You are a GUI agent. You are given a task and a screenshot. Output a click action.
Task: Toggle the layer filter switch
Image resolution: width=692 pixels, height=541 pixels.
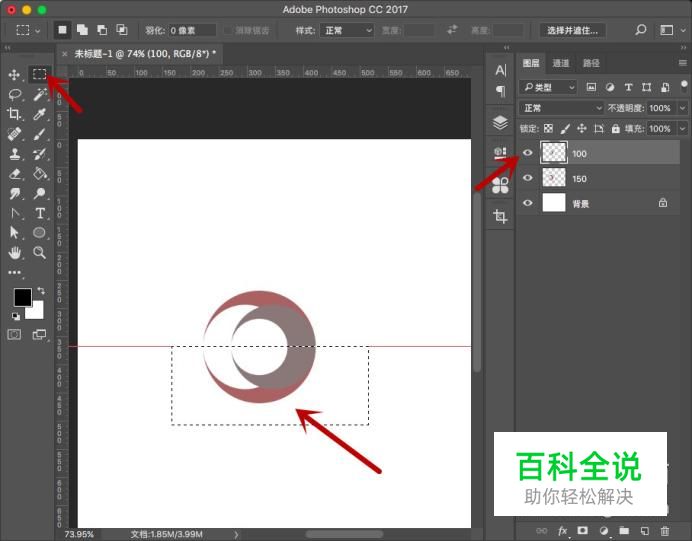point(684,85)
